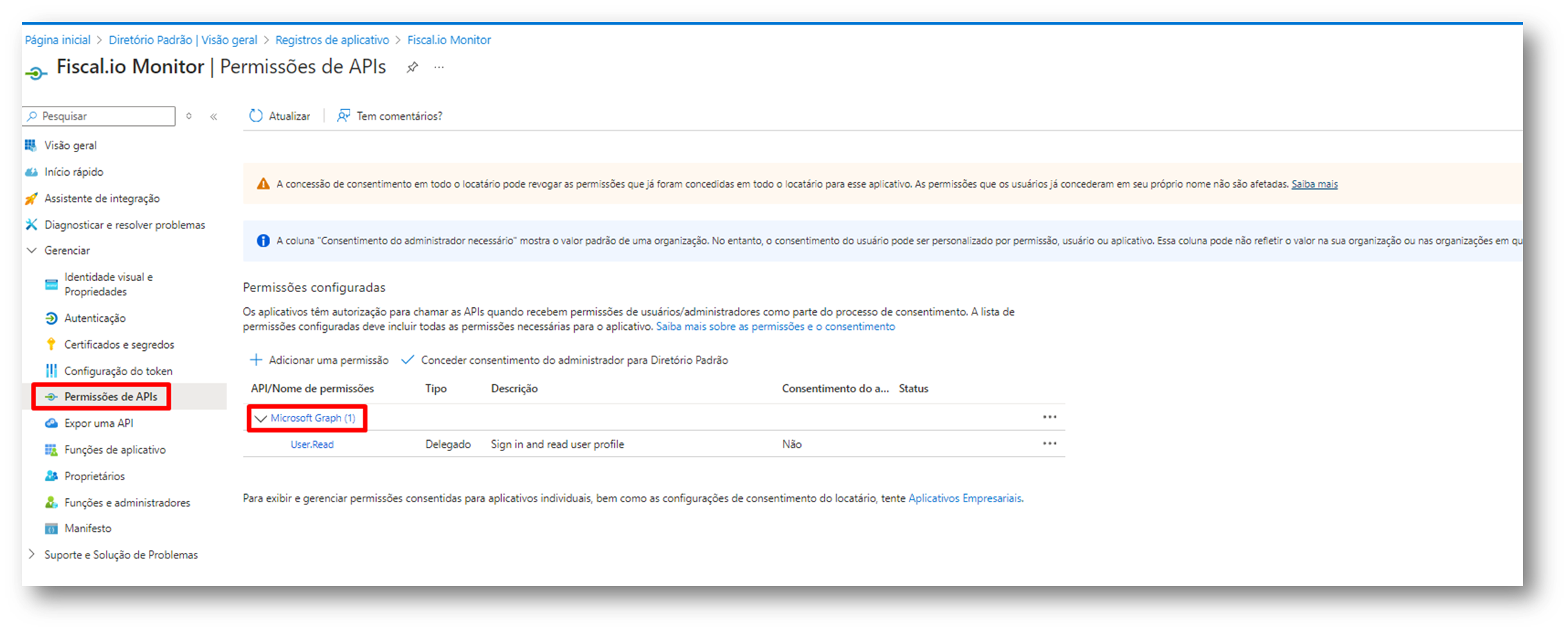Click the Não consent value in User.Read row
Viewport: 1568px width, 631px height.
click(x=792, y=444)
